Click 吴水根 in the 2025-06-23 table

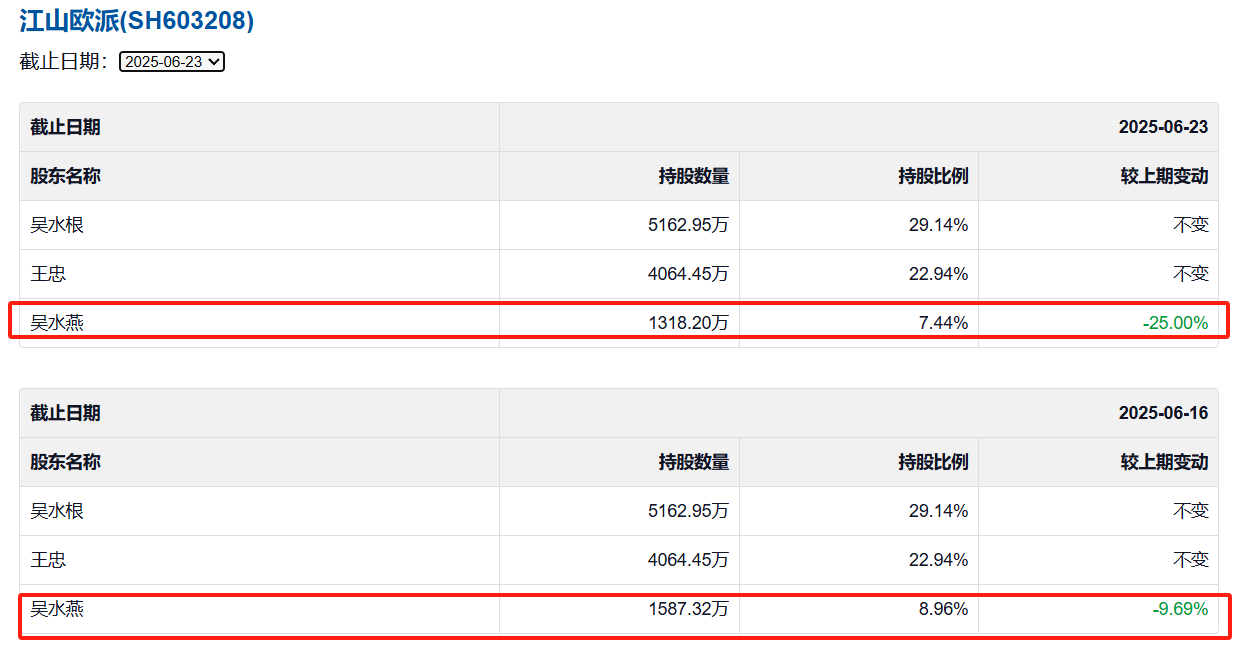[x=57, y=225]
